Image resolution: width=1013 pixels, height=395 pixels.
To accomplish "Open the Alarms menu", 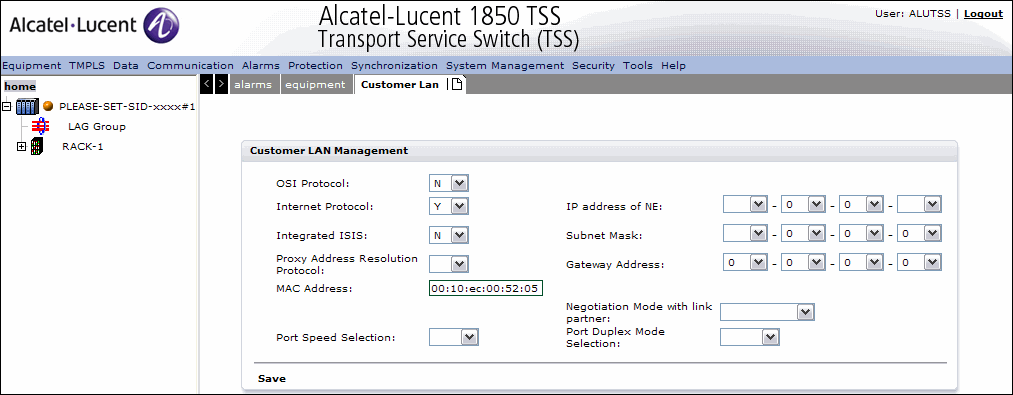I will coord(261,65).
